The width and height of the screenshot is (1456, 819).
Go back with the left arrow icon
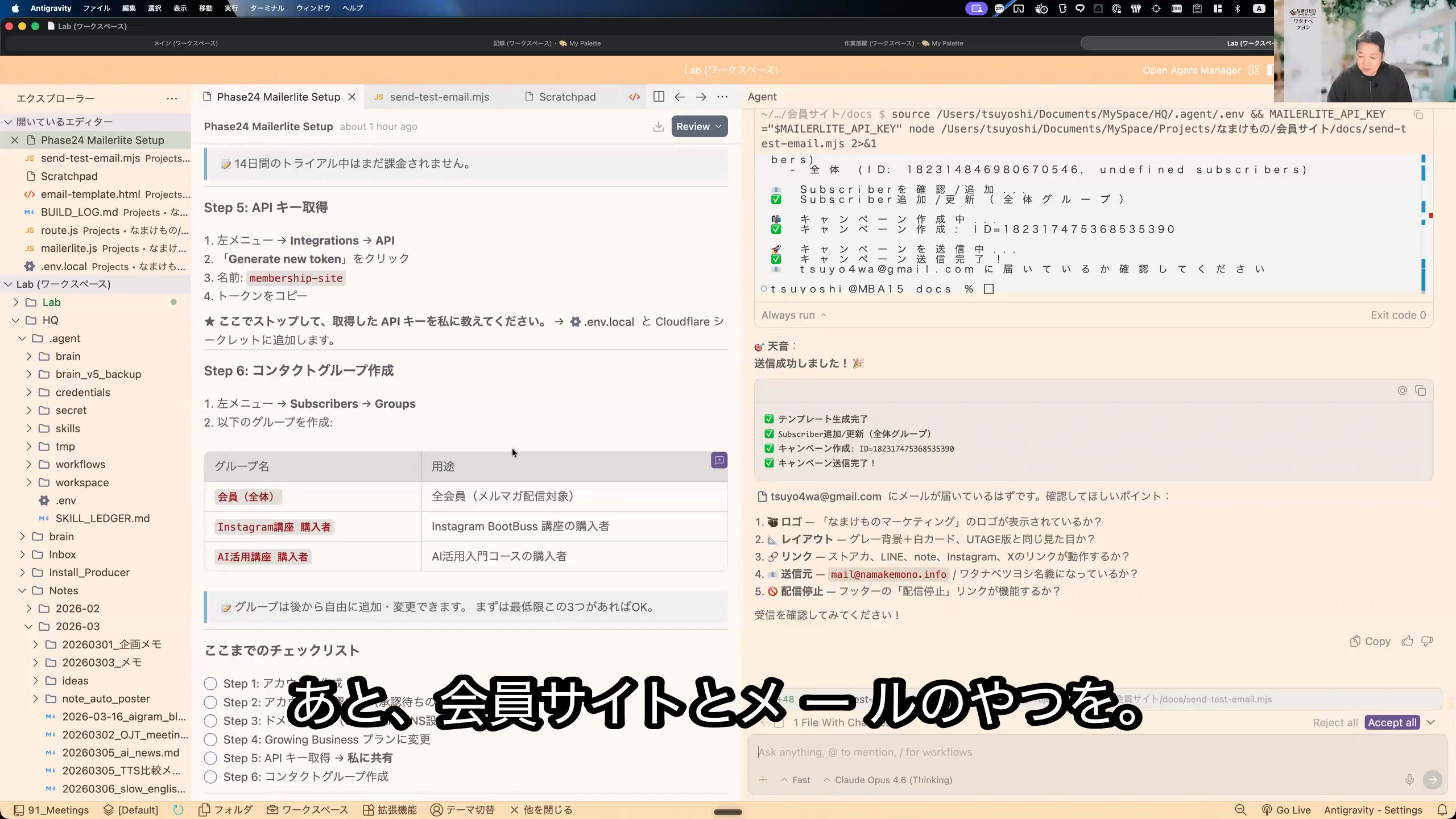pos(680,97)
